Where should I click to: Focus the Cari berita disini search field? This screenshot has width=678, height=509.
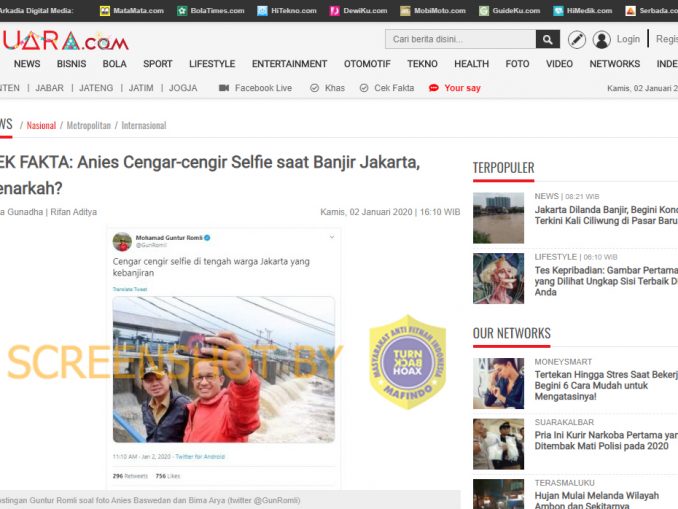[461, 39]
